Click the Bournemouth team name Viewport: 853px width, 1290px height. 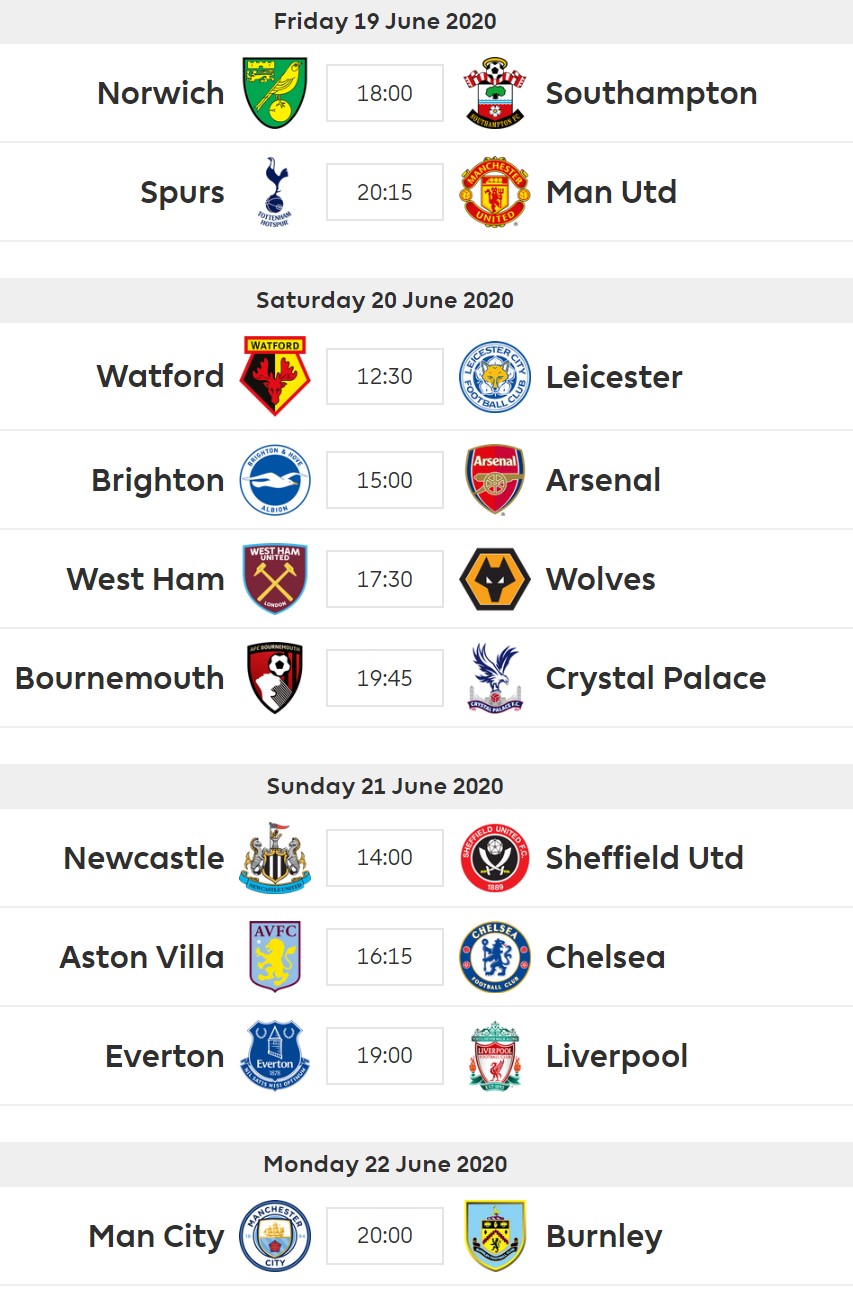(120, 678)
